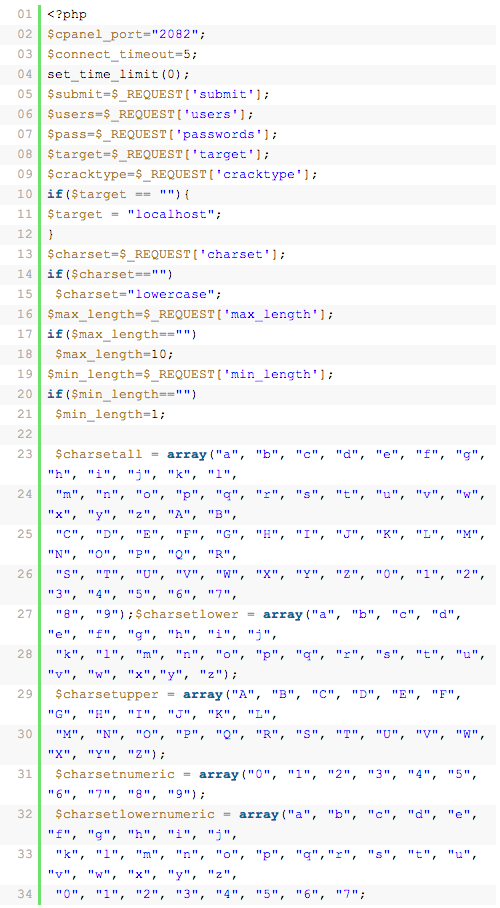Click the line number 01 in the gutter
The width and height of the screenshot is (500, 908).
[x=24, y=14]
